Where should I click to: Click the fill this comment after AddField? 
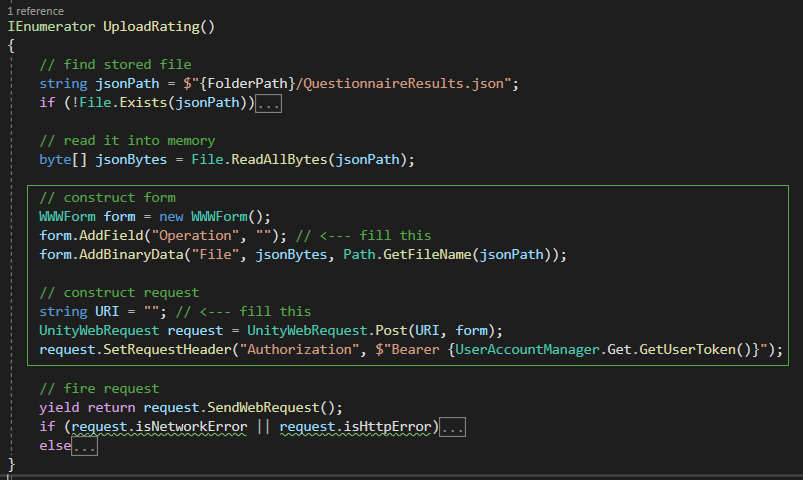364,235
